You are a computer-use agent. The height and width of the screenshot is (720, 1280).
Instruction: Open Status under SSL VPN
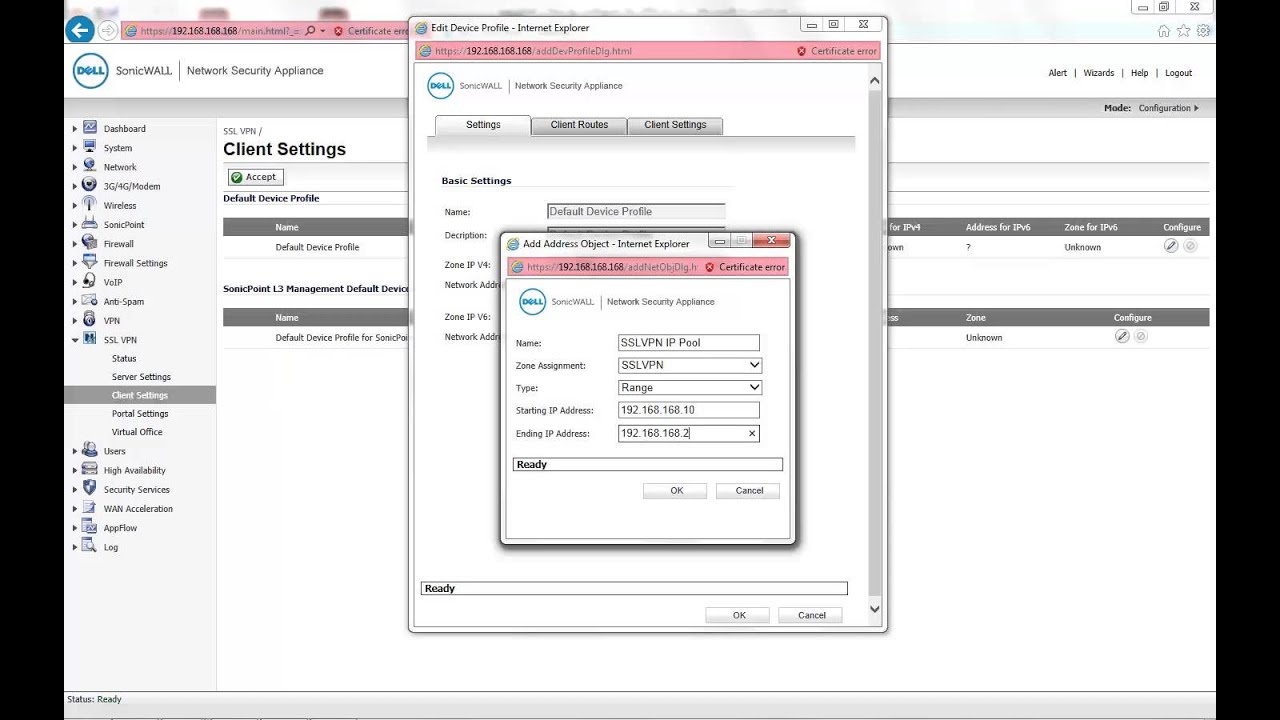coord(124,358)
